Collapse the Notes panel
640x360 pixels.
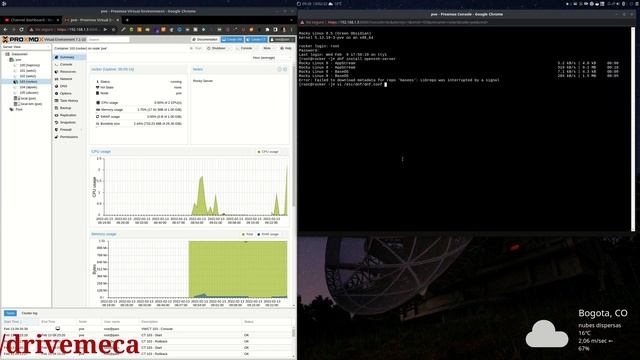coord(285,69)
